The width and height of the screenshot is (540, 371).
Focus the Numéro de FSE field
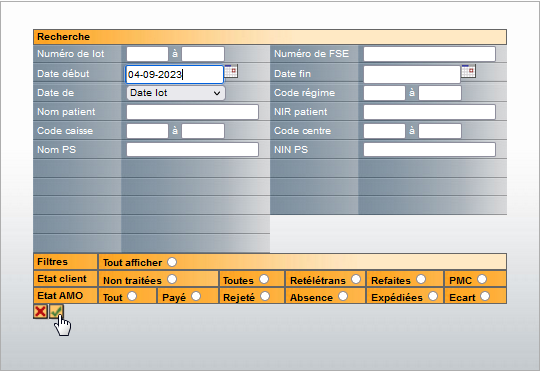coord(429,54)
